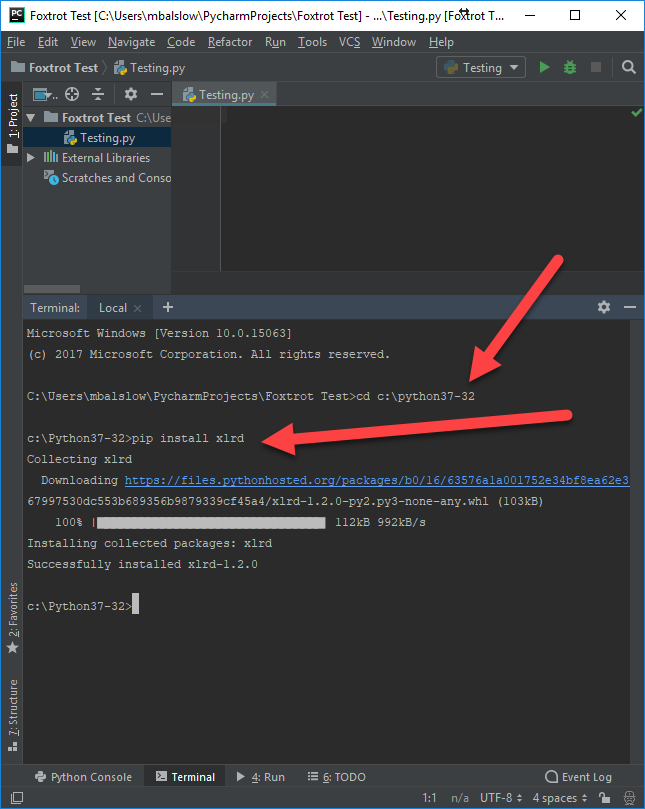The width and height of the screenshot is (645, 809).
Task: Open the Event Log
Action: pos(578,777)
